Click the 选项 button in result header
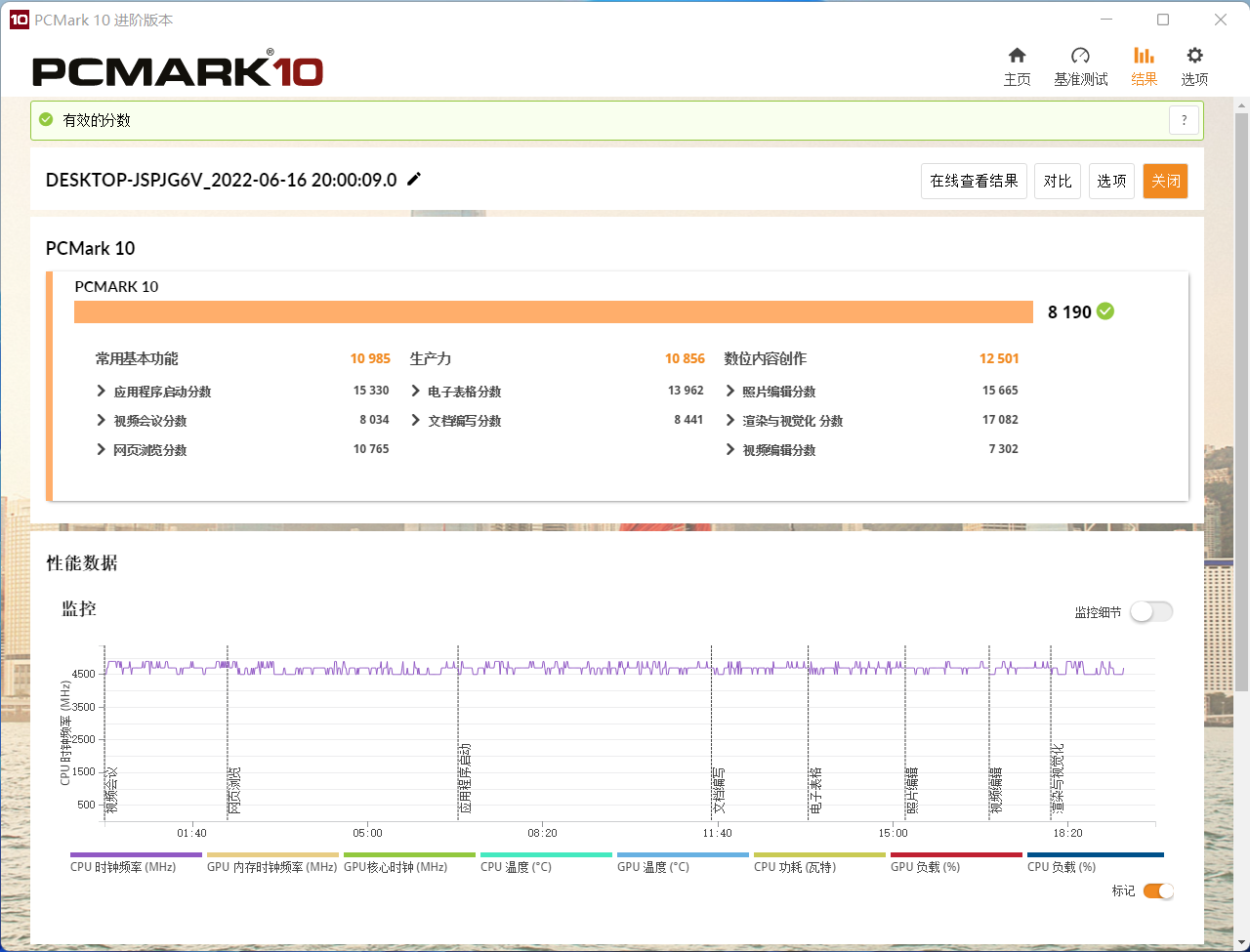The height and width of the screenshot is (952, 1250). coord(1111,181)
